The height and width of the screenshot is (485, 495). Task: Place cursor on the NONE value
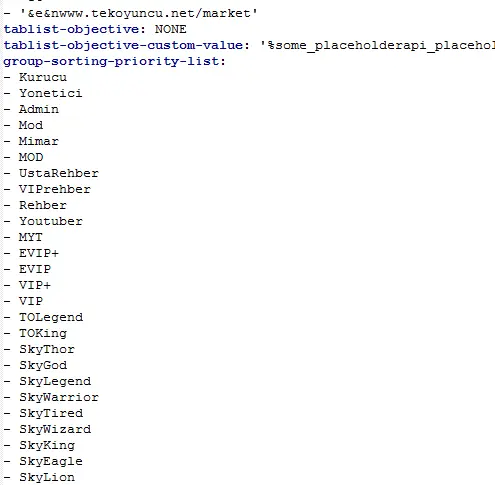(171, 29)
